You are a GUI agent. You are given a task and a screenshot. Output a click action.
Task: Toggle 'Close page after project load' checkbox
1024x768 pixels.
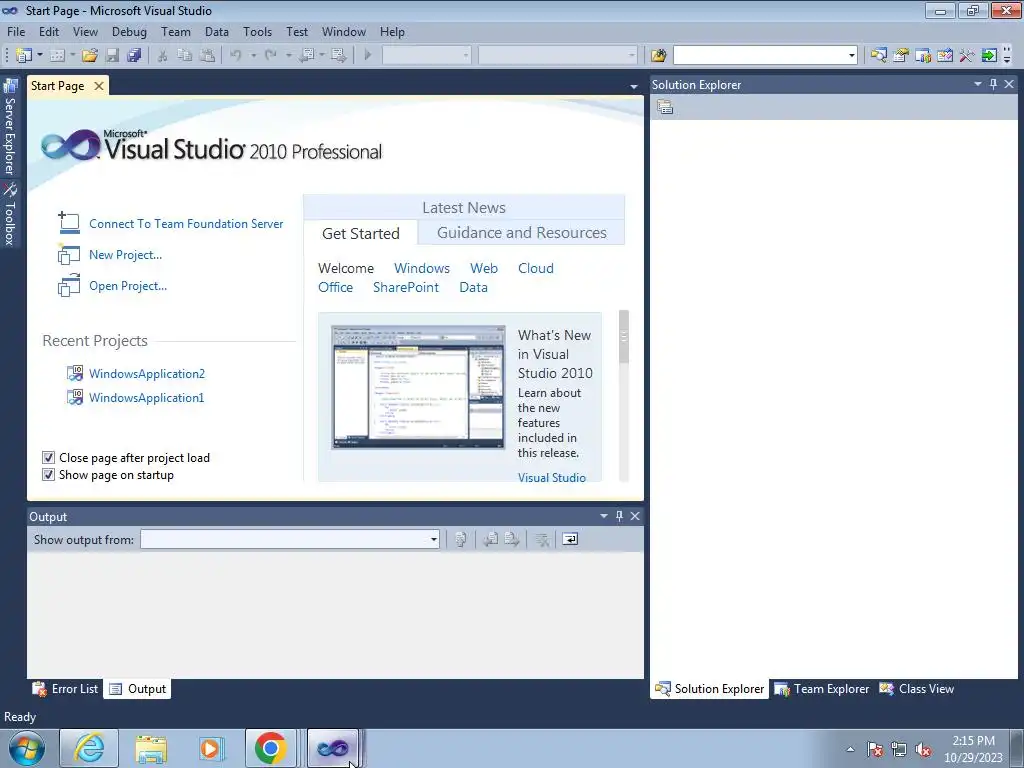pos(48,458)
